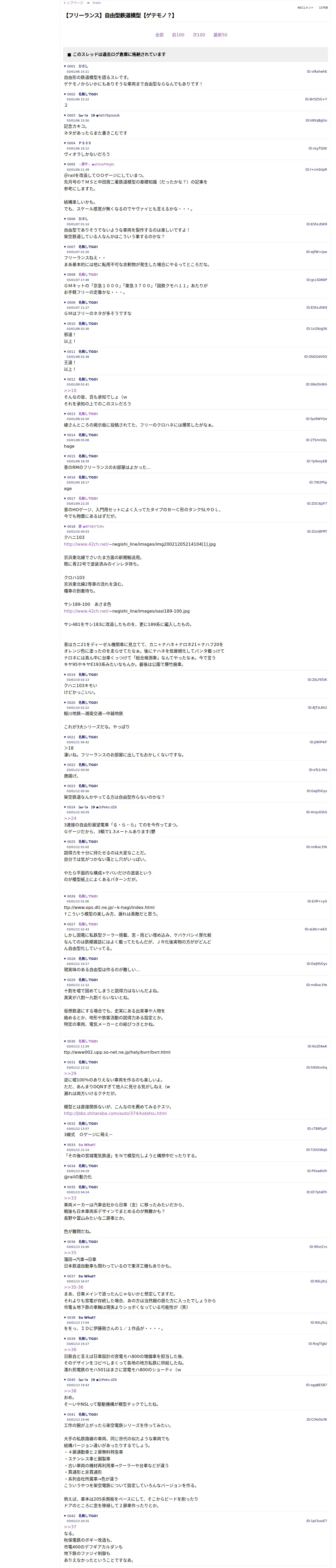Follow the >>35-36 anchor in post 0037
336x1568 pixels.
[x=74, y=1287]
